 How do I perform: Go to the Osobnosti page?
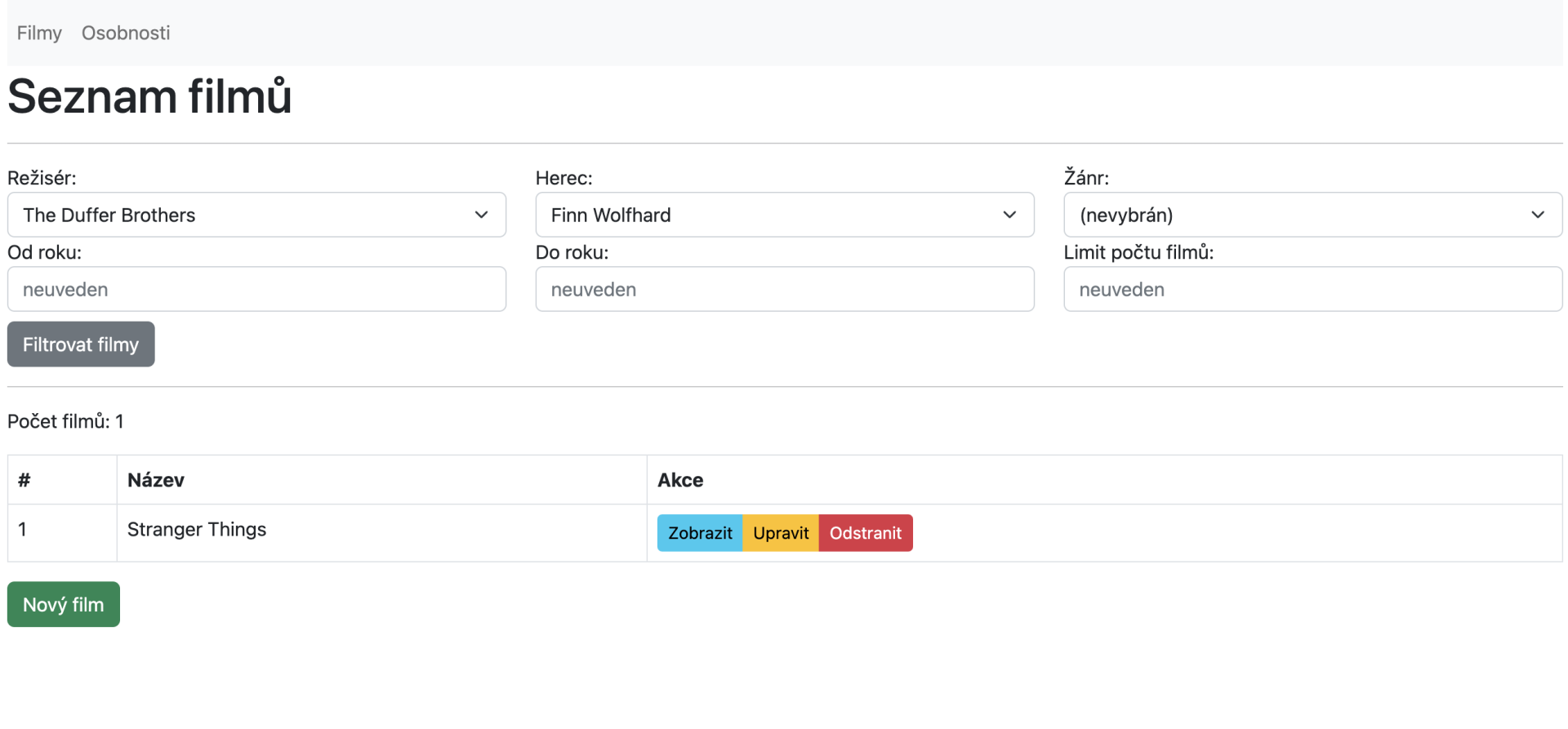(x=126, y=33)
